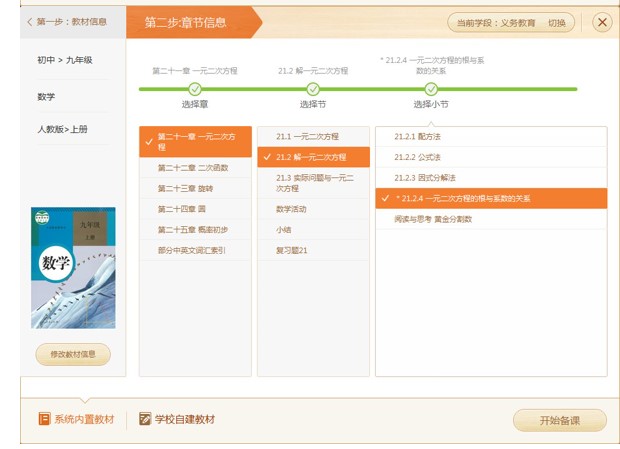Click 初中 > 九年级 in the sidebar
This screenshot has height=449, width=620.
(x=65, y=60)
